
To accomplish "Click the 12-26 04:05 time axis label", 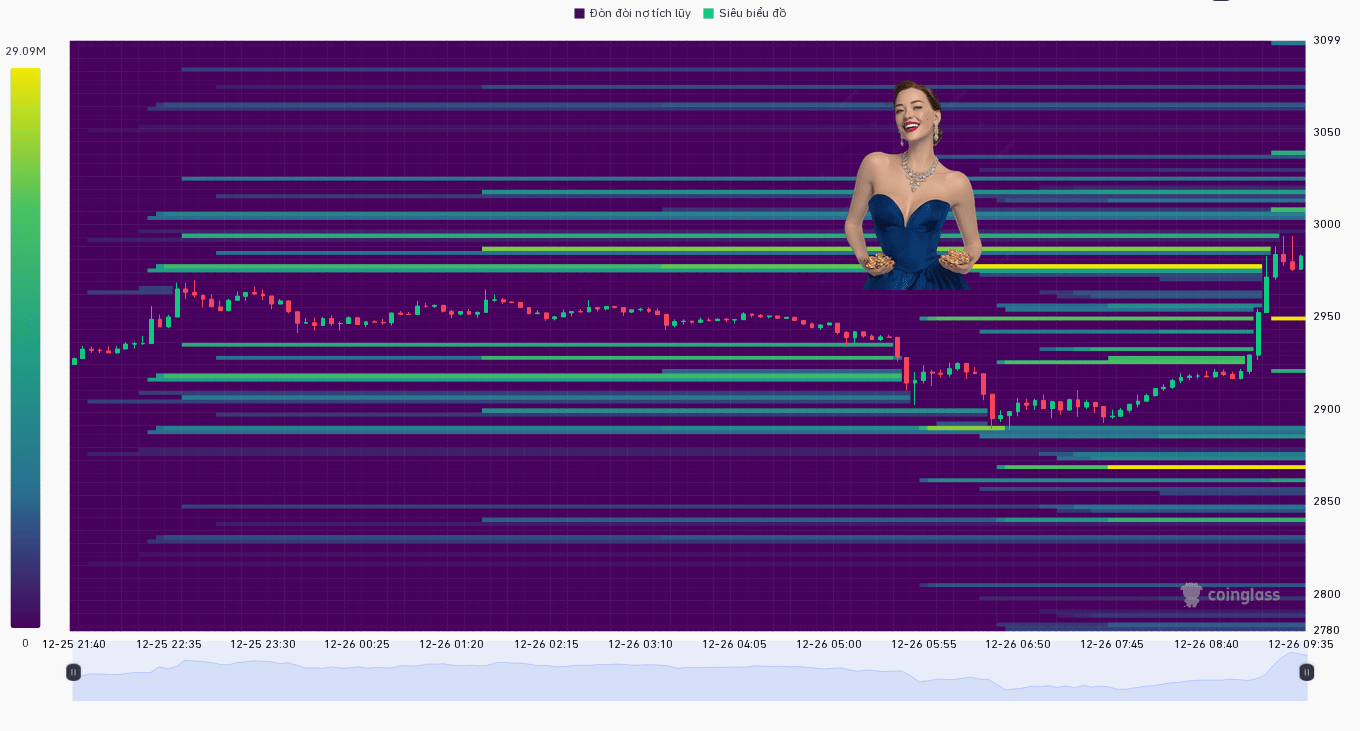I will (734, 644).
